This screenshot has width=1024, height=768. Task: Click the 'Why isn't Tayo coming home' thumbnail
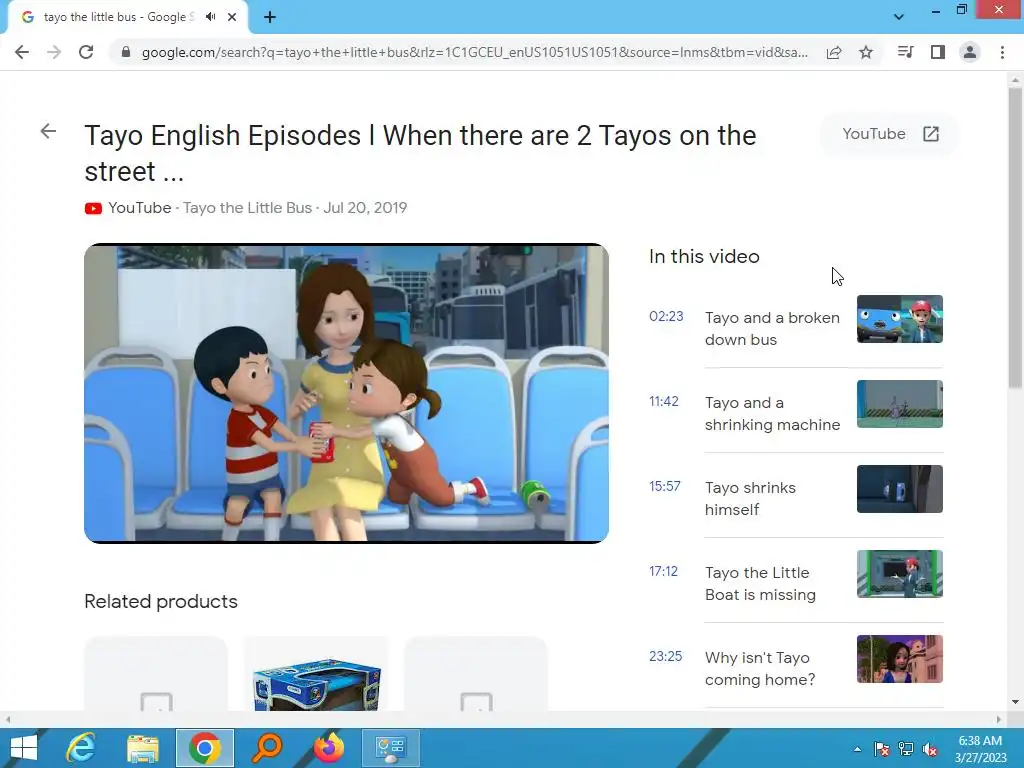click(900, 658)
